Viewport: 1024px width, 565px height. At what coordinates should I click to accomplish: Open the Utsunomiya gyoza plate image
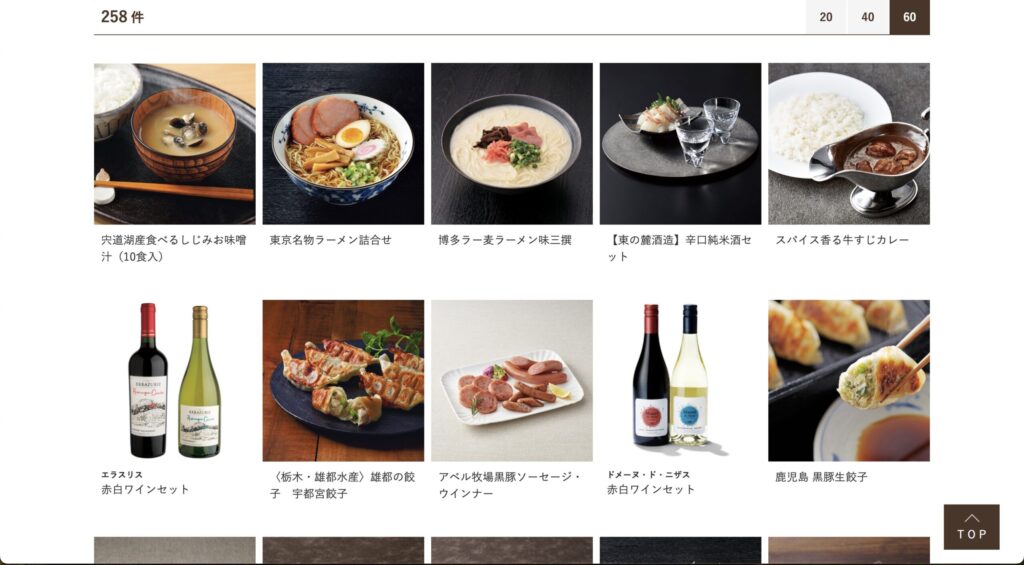point(343,381)
